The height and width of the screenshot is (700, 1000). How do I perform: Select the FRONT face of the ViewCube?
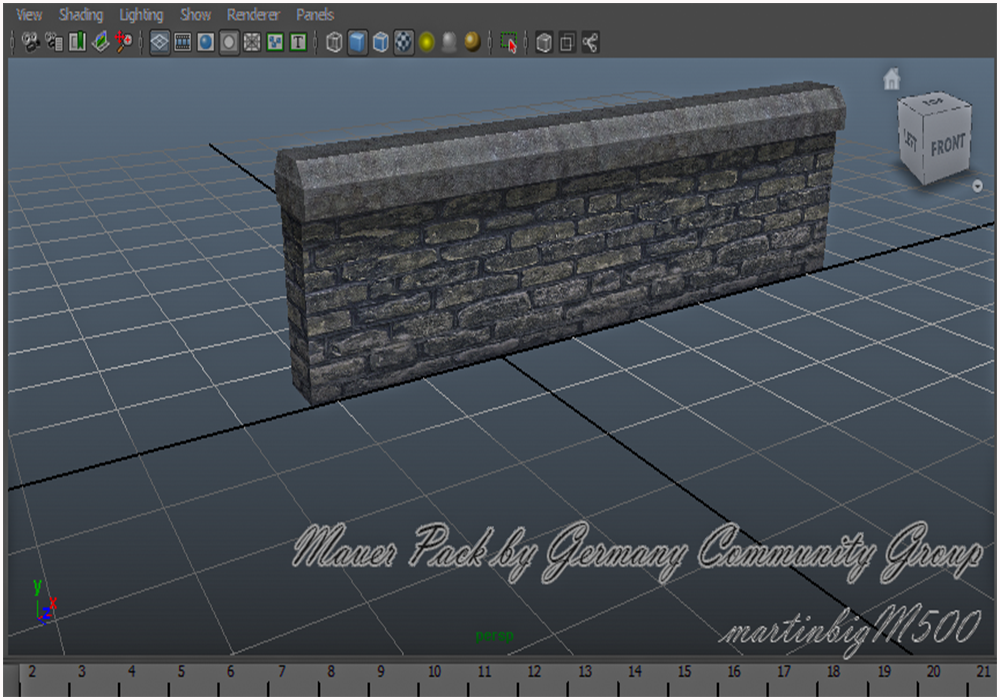(x=948, y=146)
